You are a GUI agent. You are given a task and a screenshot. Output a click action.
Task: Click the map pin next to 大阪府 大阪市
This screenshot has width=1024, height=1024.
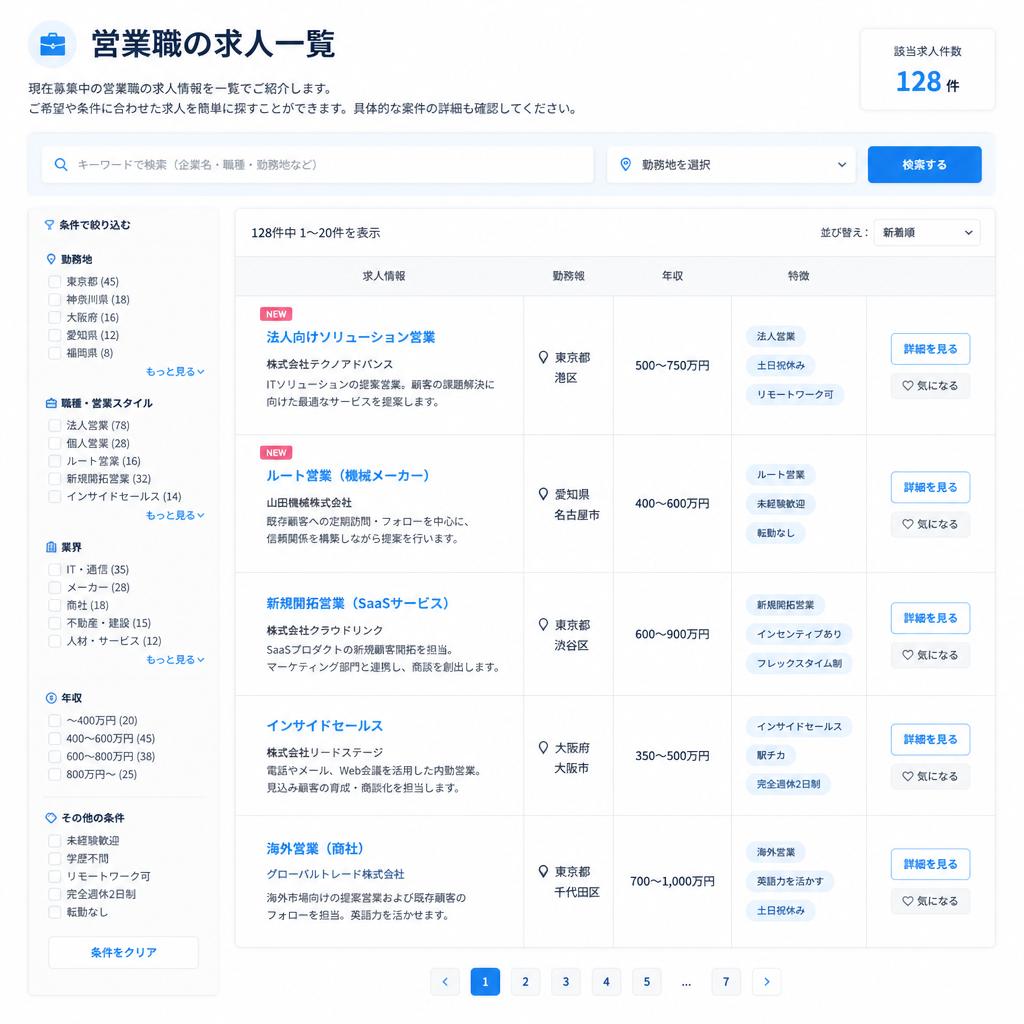coord(543,748)
